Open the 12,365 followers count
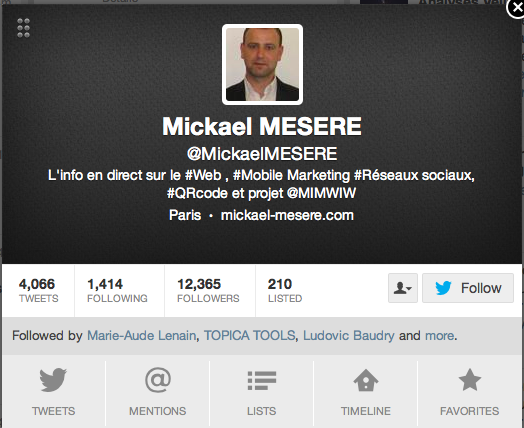Viewport: 524px width, 428px height. (208, 290)
